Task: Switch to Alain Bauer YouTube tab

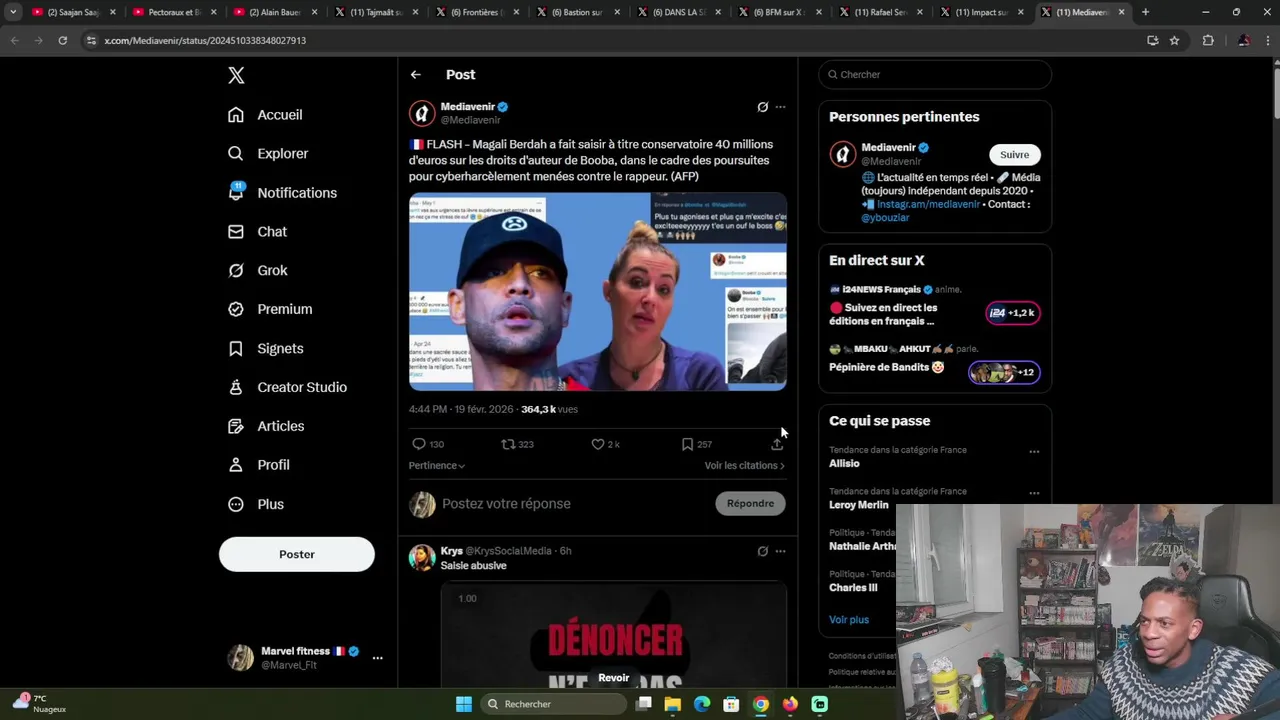Action: [x=275, y=12]
